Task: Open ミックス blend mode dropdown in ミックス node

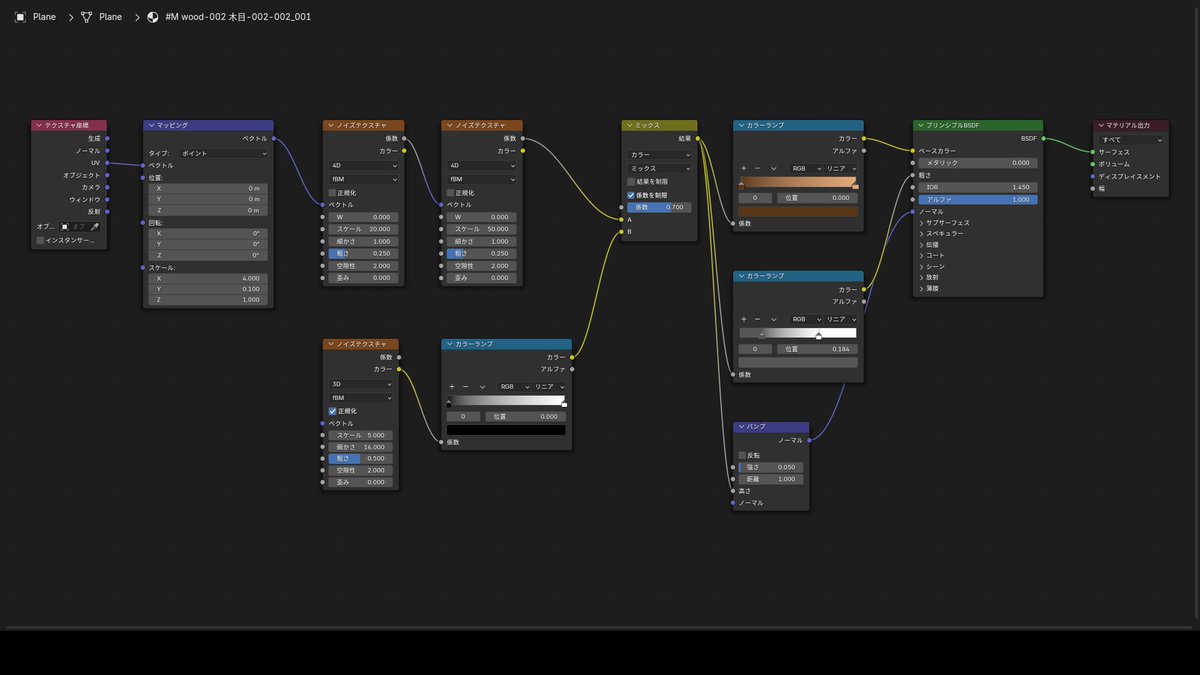Action: click(x=659, y=168)
